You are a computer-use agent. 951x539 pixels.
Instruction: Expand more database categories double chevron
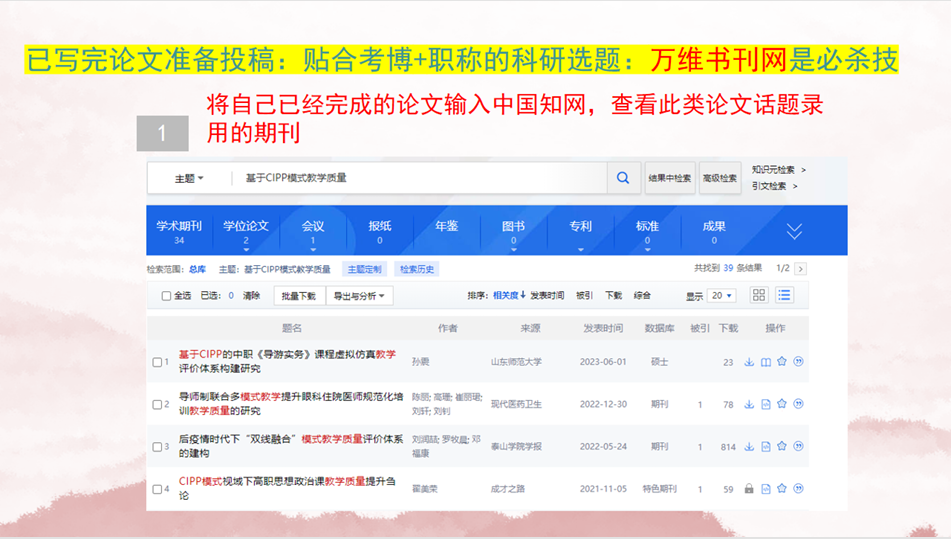tap(794, 231)
